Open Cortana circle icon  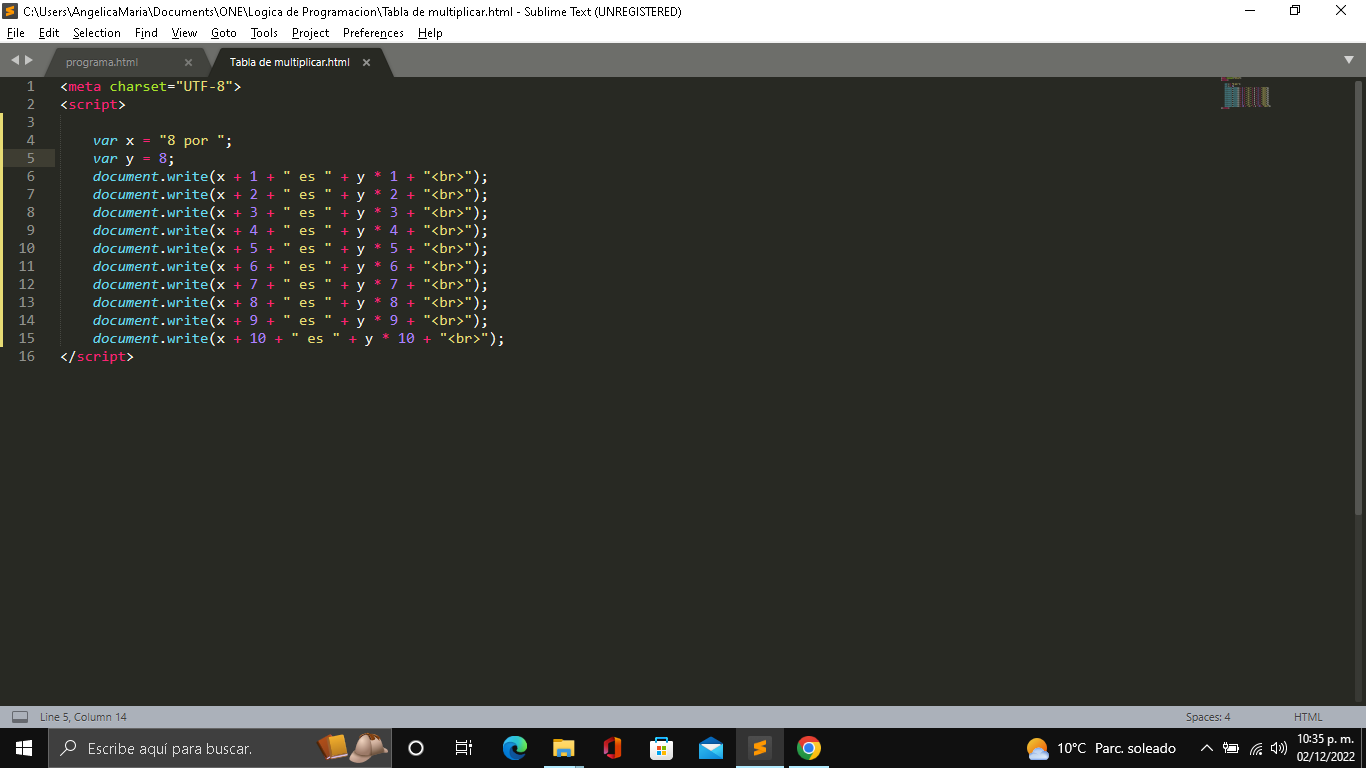[417, 748]
